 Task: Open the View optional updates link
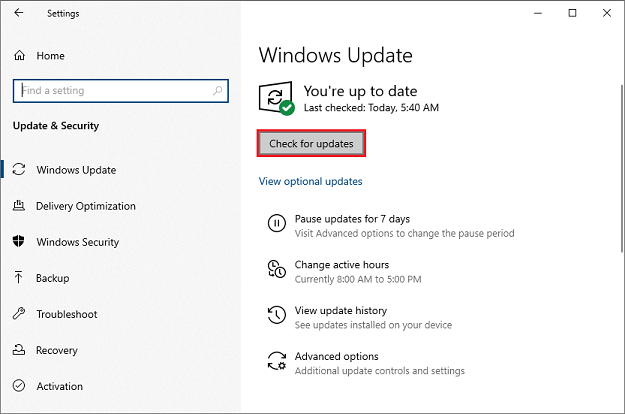pos(310,182)
